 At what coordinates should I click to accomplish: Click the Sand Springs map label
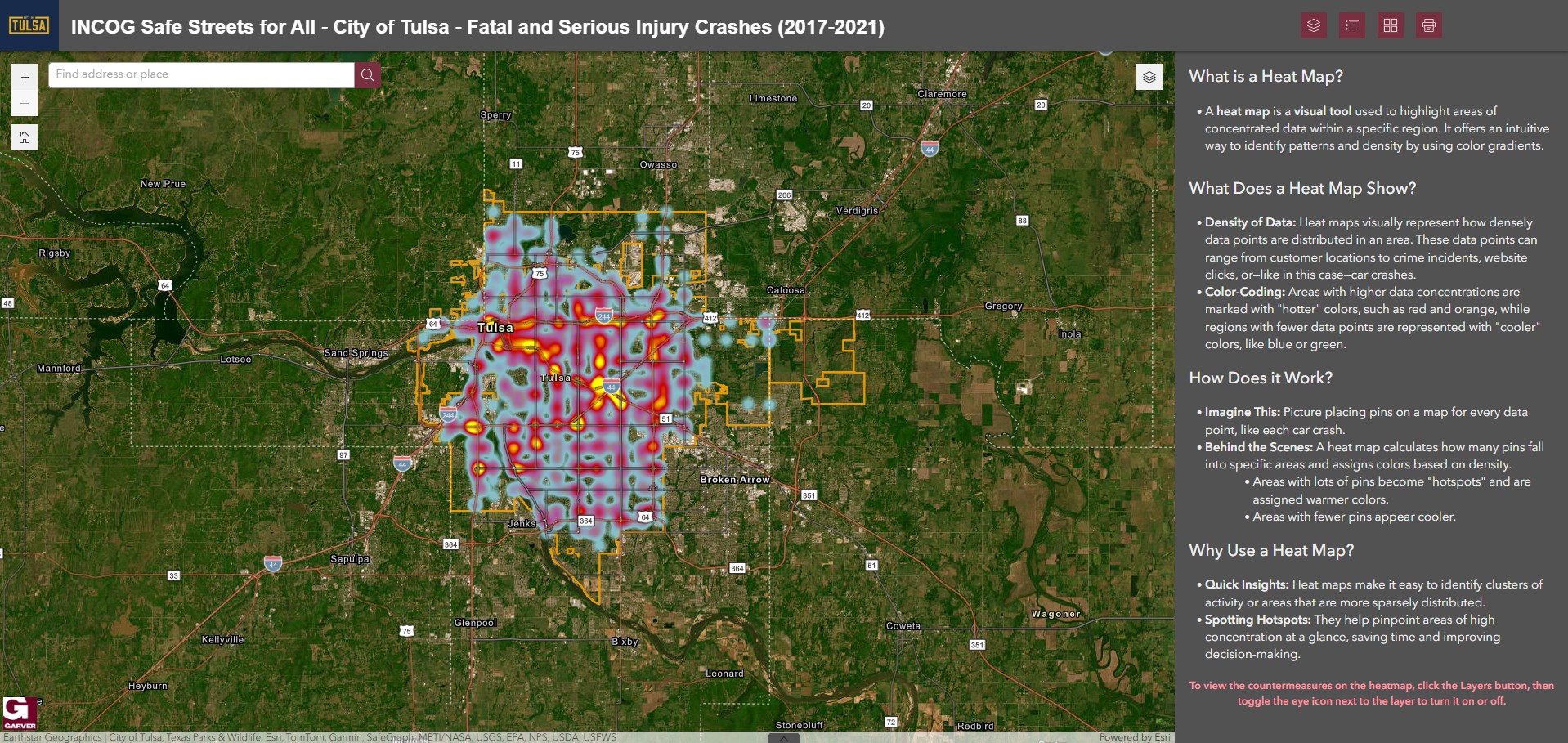pyautogui.click(x=356, y=353)
